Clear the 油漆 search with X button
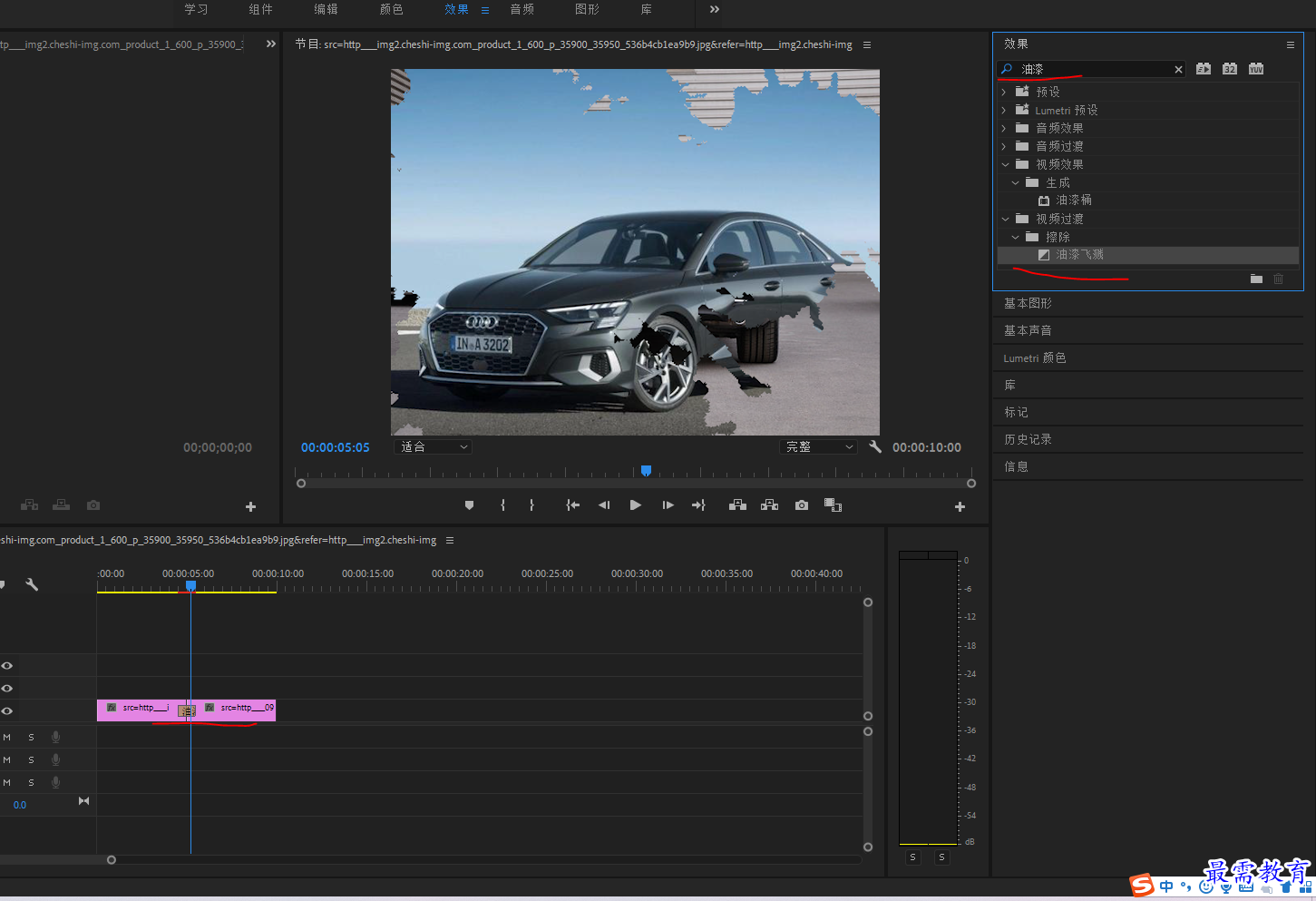Screen dimensions: 1316x901 coord(1178,69)
